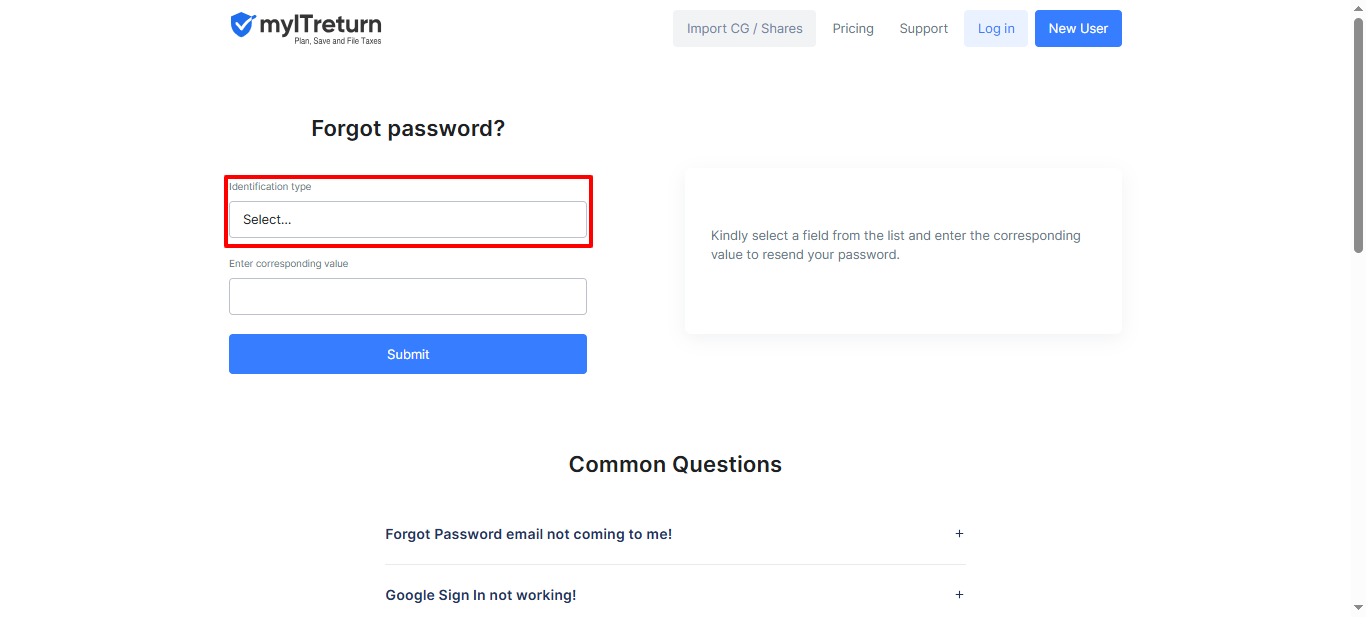Click the scrollbar up arrow
The height and width of the screenshot is (617, 1366).
click(1358, 8)
